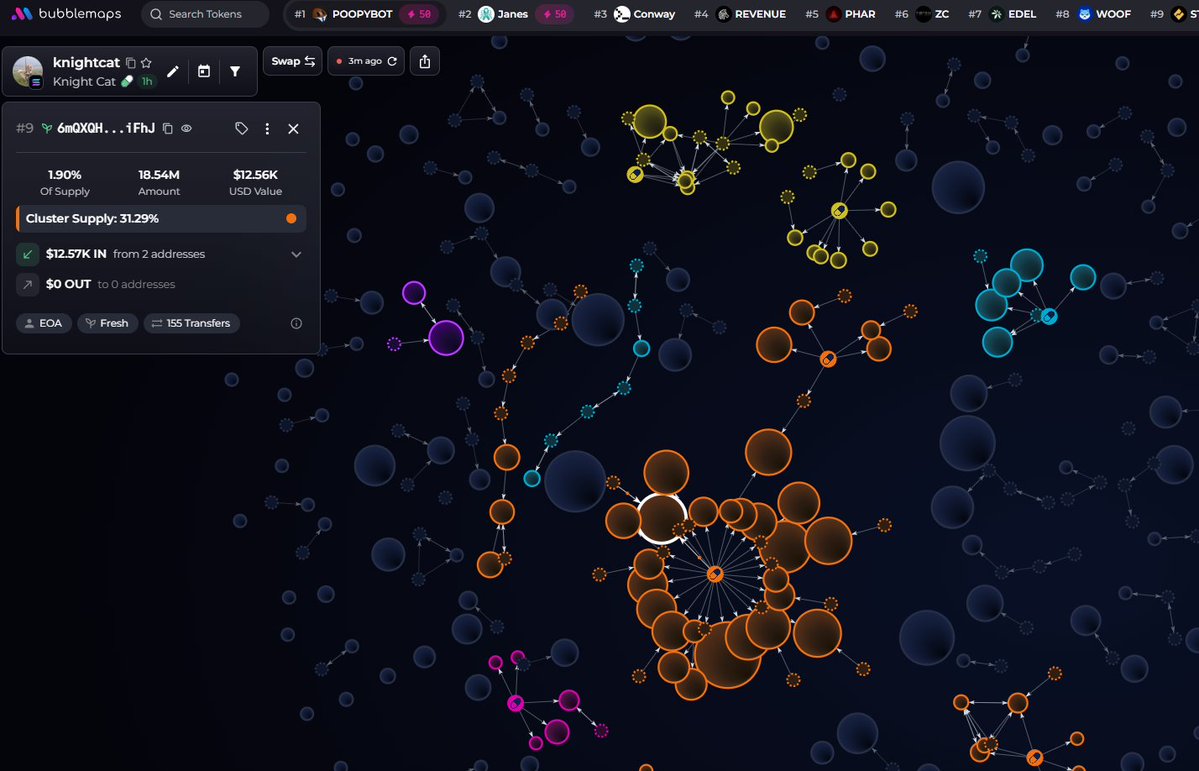The image size is (1199, 771).
Task: Click the bubblemaps logo
Action: [x=66, y=14]
